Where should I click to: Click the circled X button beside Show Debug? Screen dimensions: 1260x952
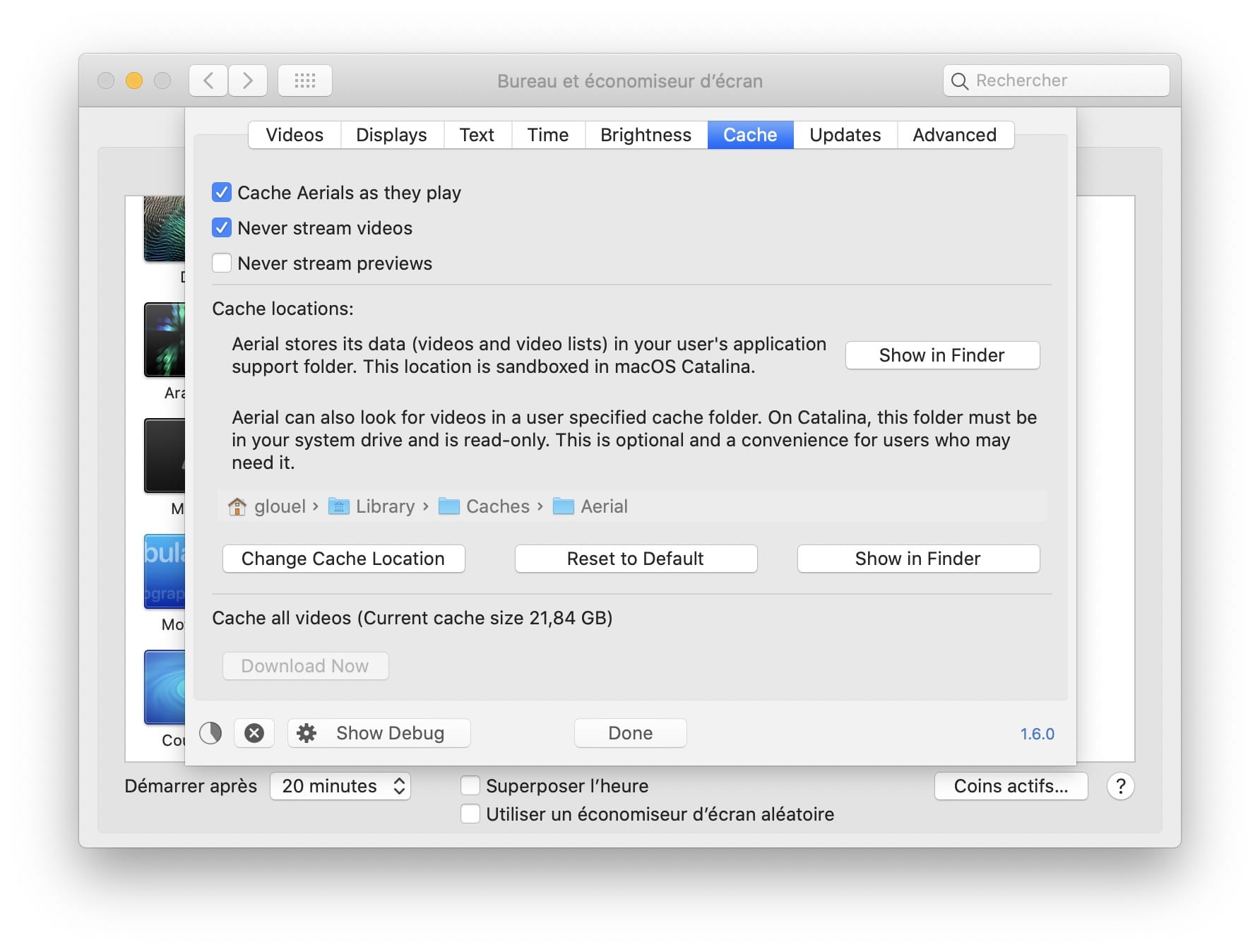[x=254, y=733]
